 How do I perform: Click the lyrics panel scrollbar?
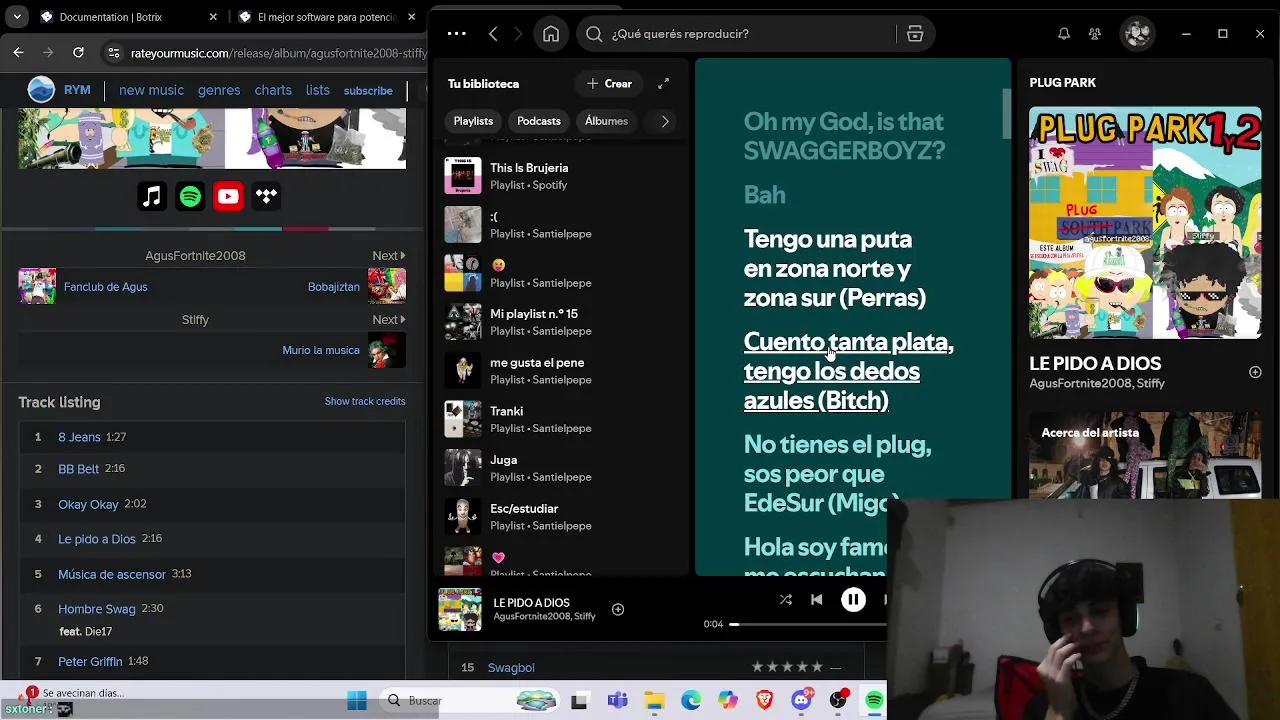click(x=1007, y=113)
